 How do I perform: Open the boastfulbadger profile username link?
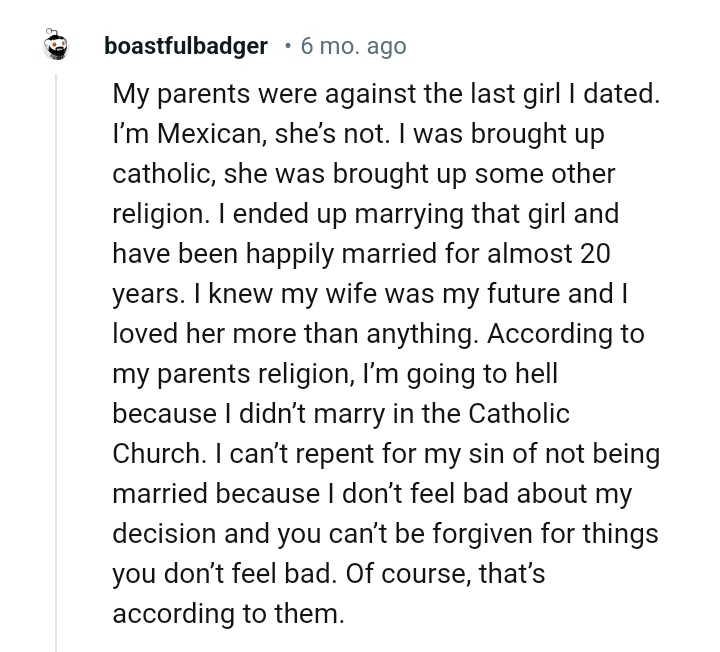[x=186, y=46]
